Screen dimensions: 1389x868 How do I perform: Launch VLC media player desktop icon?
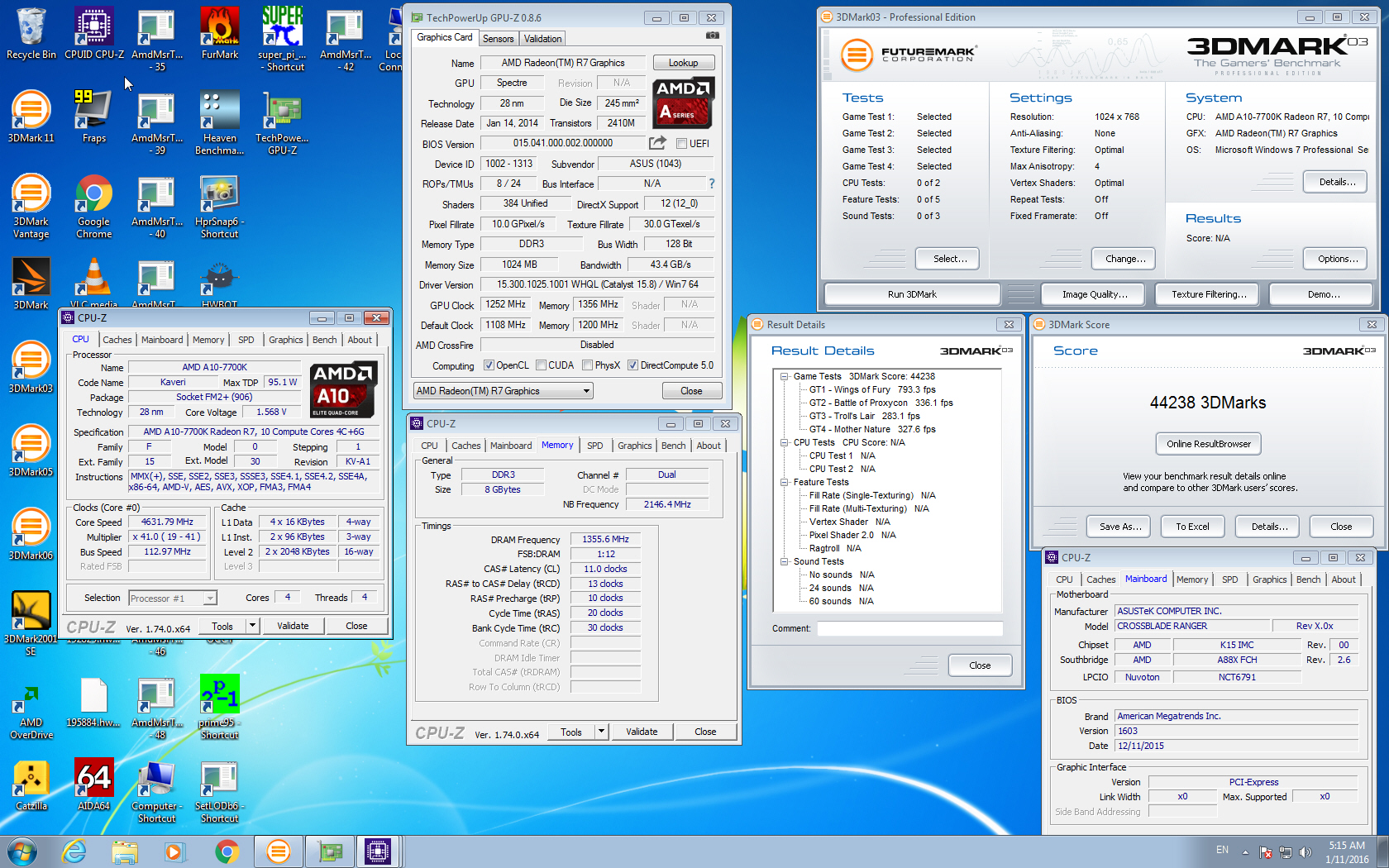(x=93, y=283)
